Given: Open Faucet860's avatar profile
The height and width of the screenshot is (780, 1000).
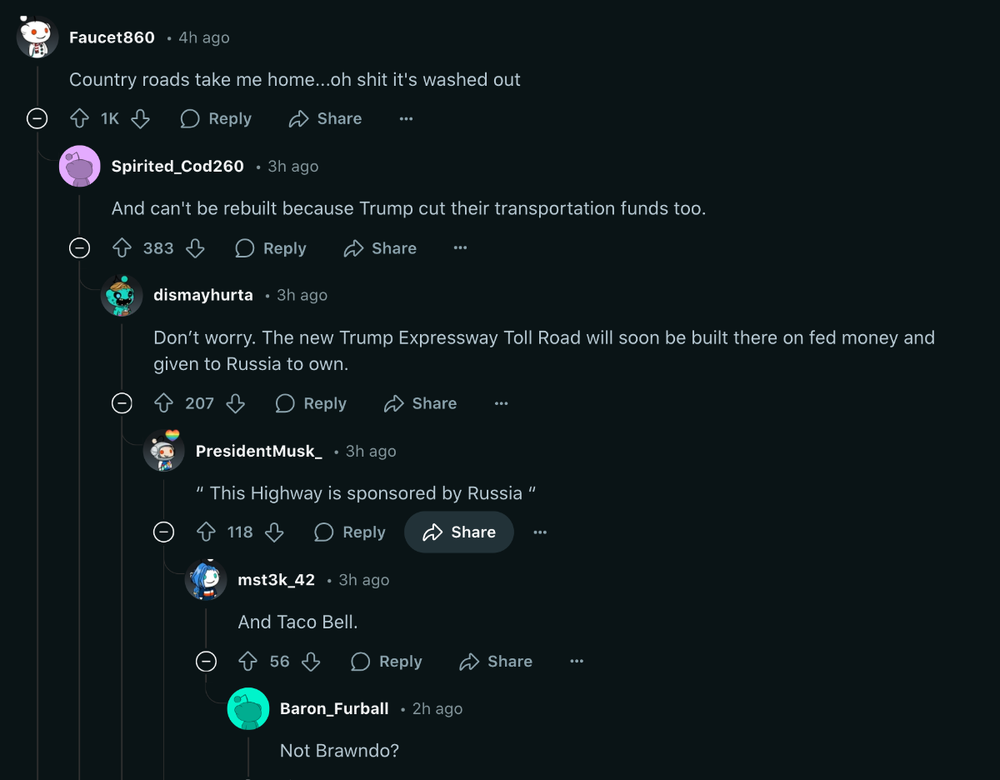Looking at the screenshot, I should pos(37,38).
